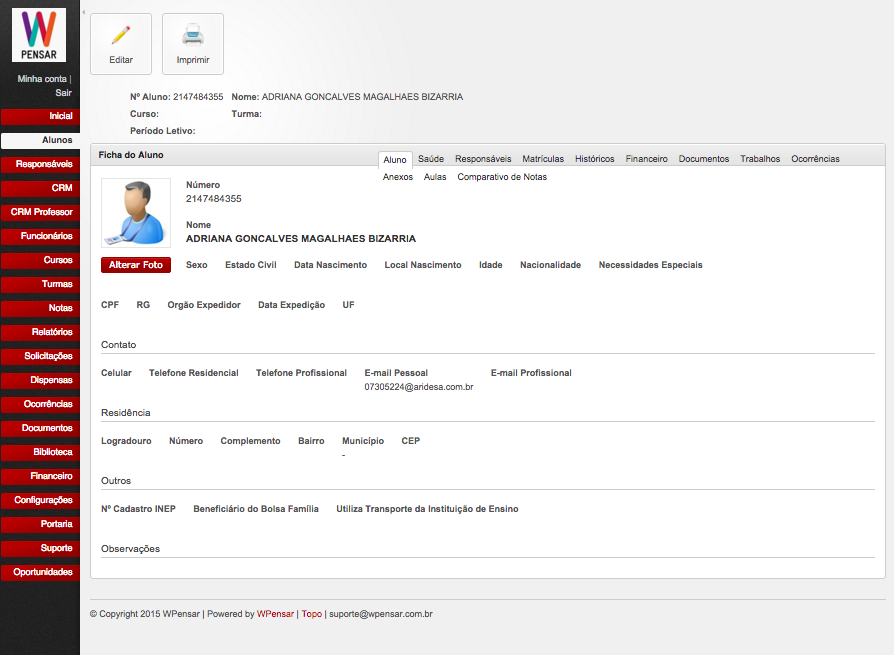Screen dimensions: 894x655
Task: Switch to the Saúde tab
Action: tap(430, 159)
